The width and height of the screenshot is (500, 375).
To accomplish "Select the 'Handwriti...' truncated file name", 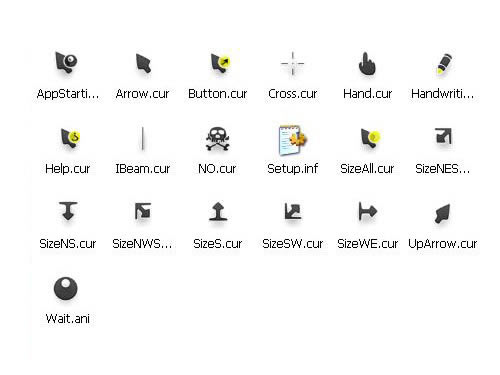I will coord(442,94).
